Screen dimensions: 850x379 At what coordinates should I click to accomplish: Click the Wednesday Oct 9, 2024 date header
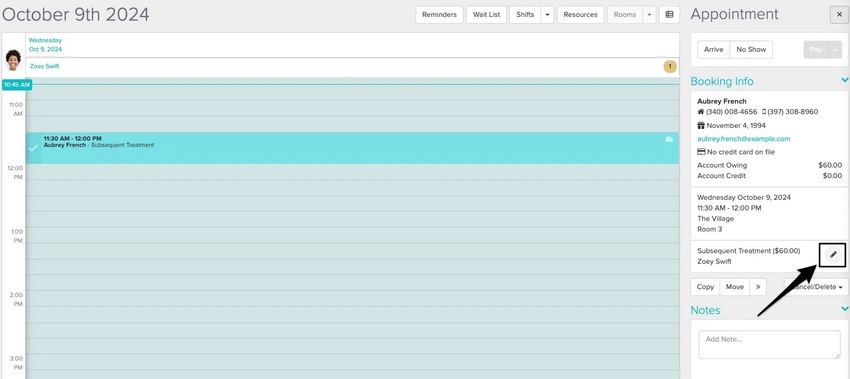[x=46, y=44]
